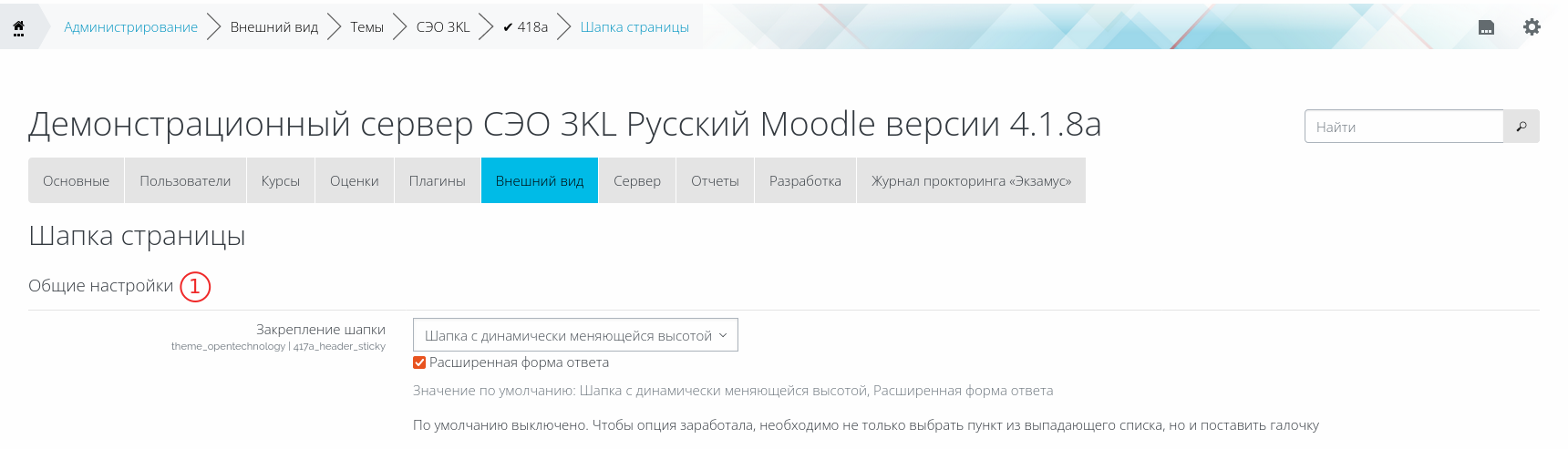The image size is (1568, 449).
Task: Select the Внешний вид tab
Action: 539,180
